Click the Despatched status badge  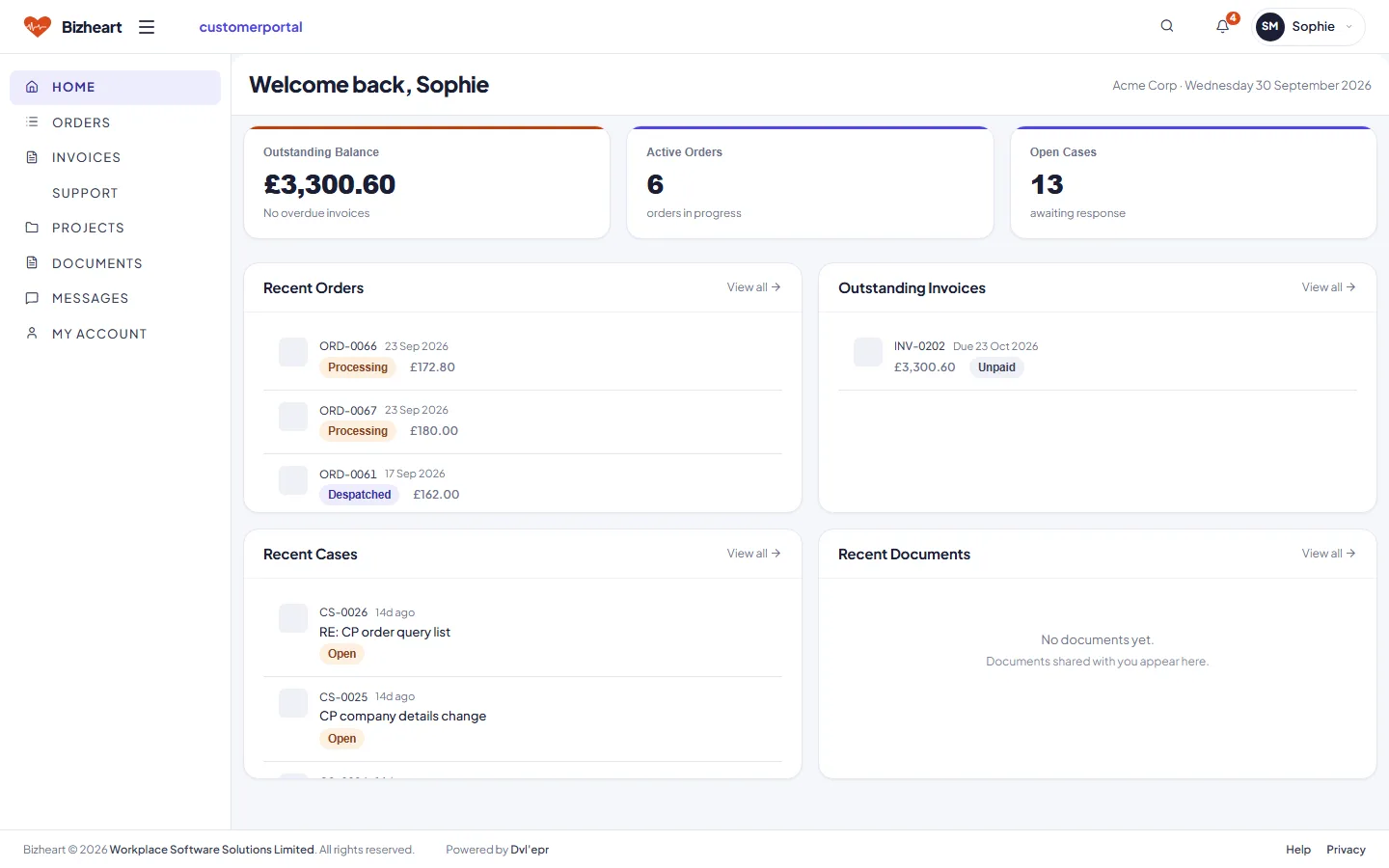pos(360,495)
